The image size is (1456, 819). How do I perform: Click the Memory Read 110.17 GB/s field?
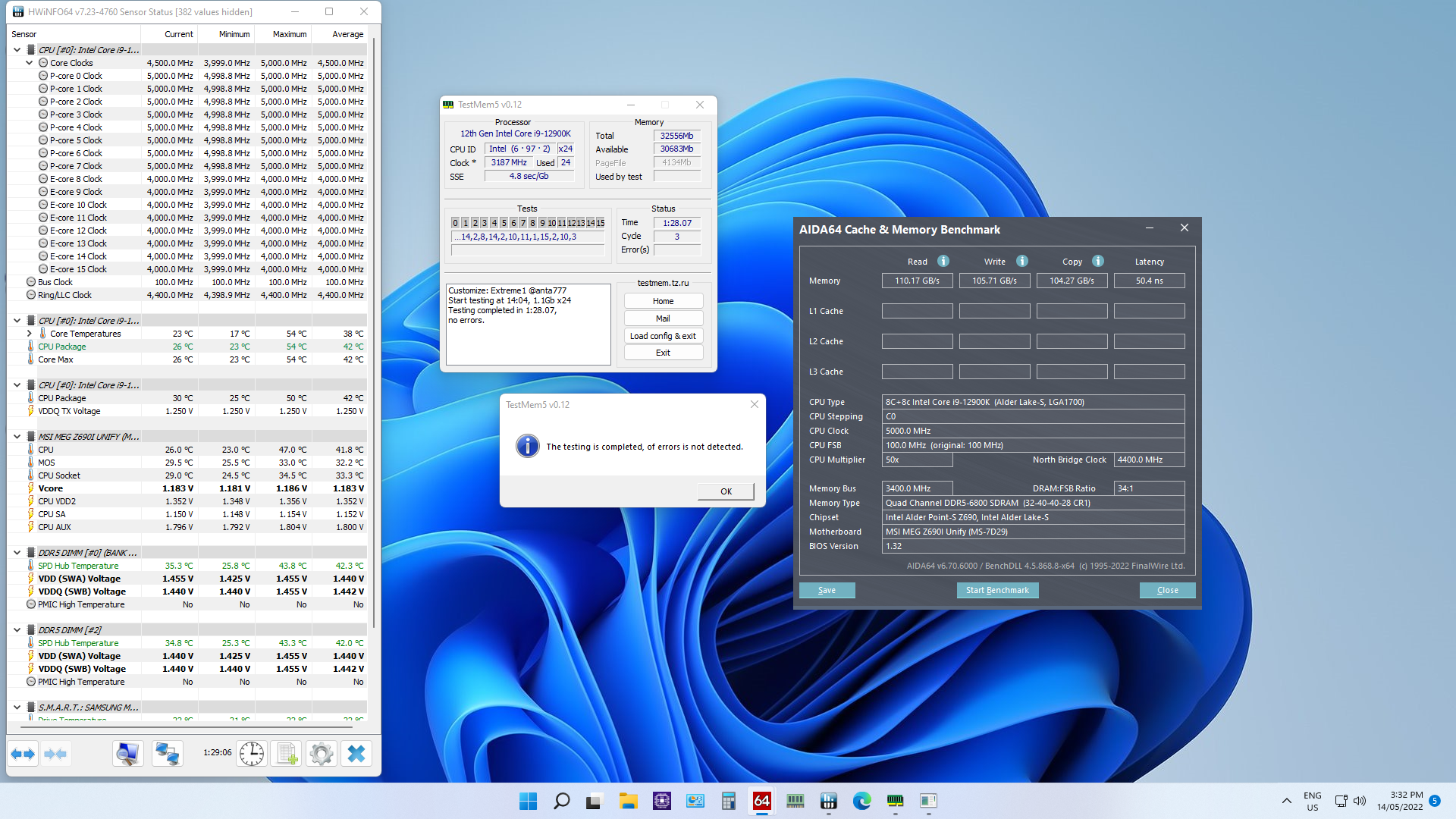click(x=917, y=281)
